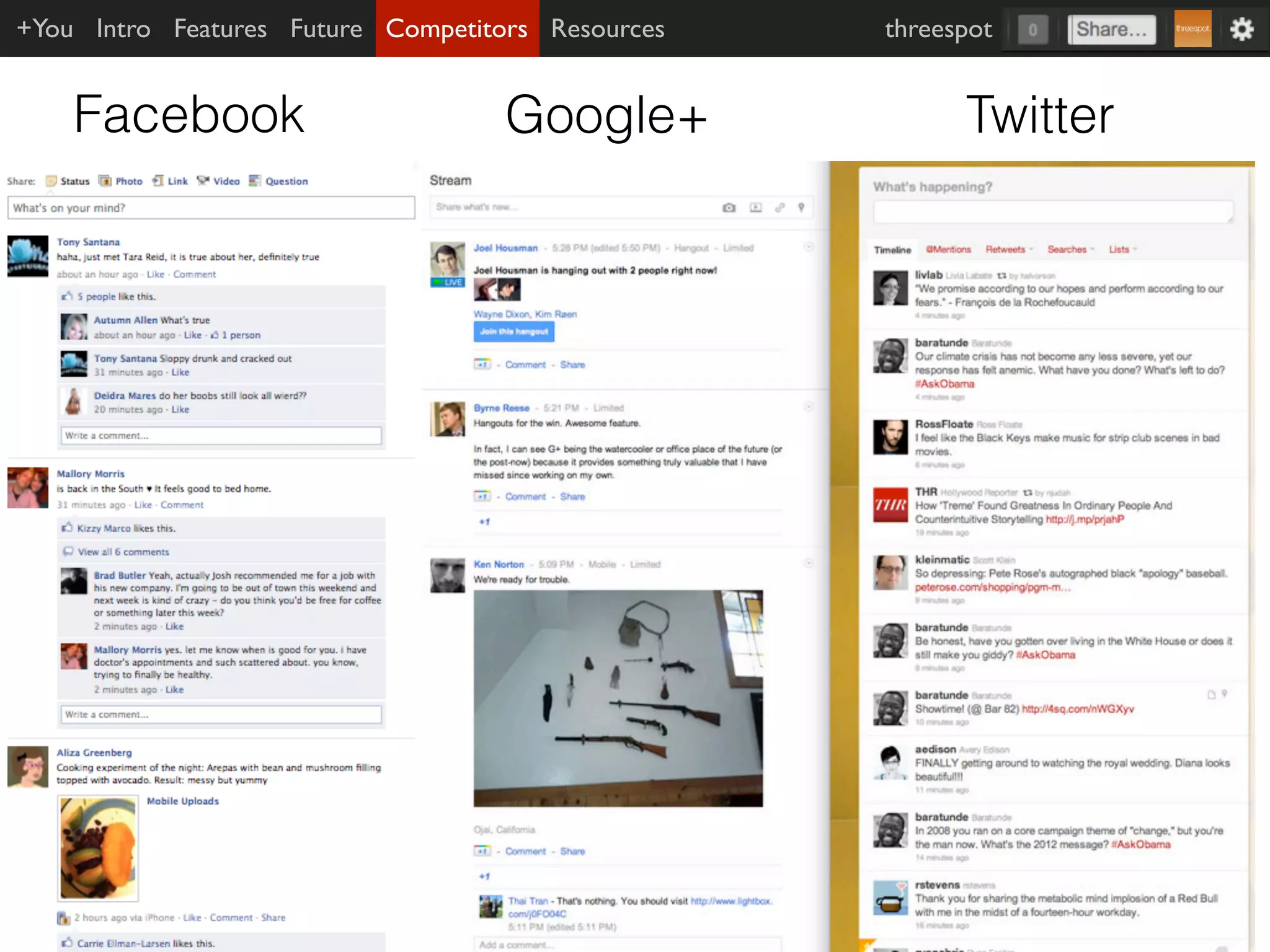
Task: Choose Facebook Video share option
Action: (218, 181)
